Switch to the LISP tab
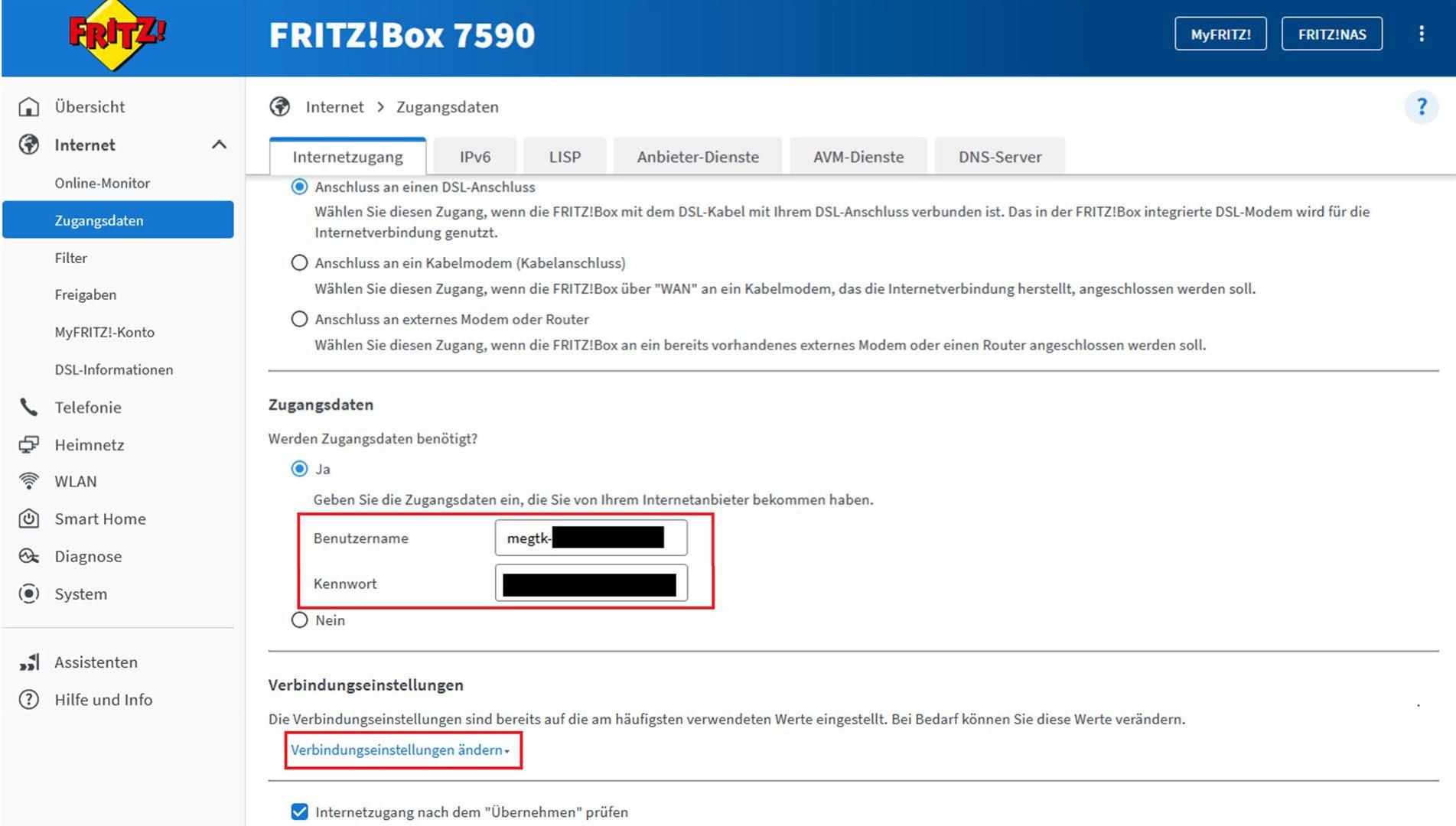The width and height of the screenshot is (1456, 826). coord(565,157)
